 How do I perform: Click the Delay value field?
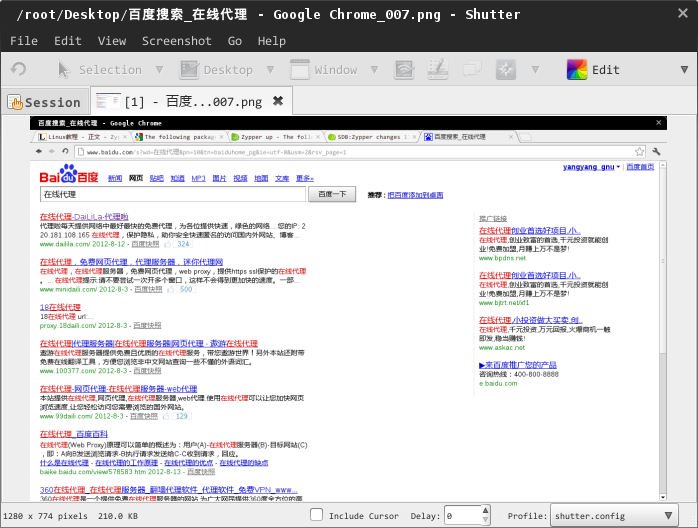tap(460, 516)
